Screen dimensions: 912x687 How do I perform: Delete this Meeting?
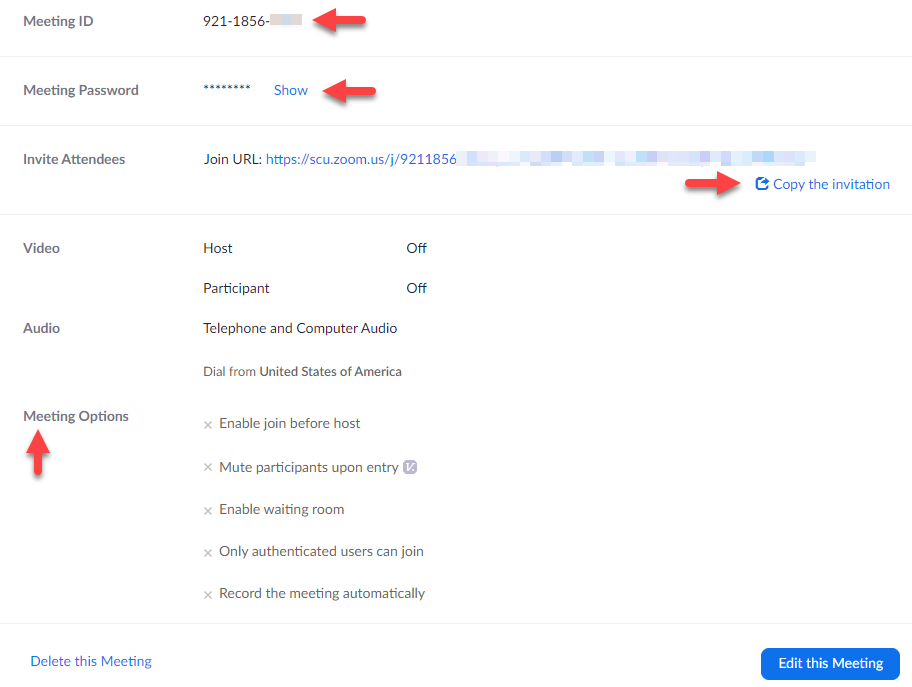[x=91, y=661]
